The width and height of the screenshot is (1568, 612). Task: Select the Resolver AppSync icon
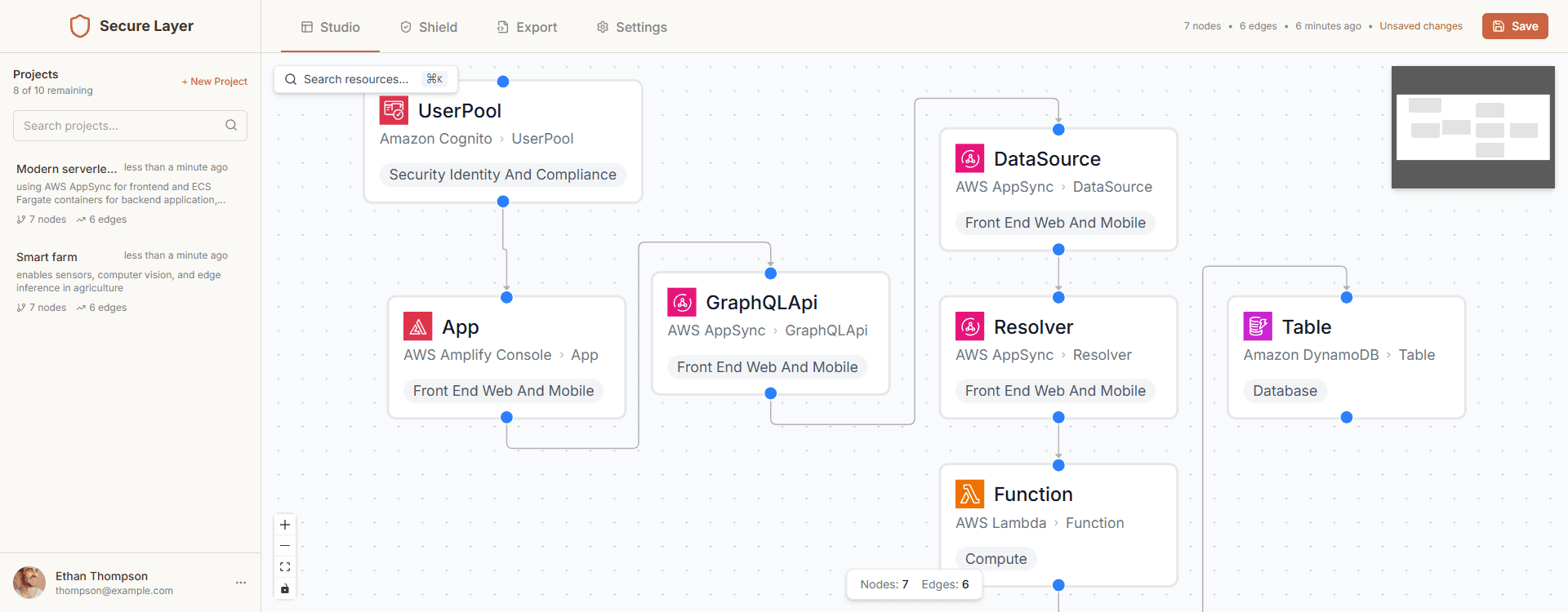pyautogui.click(x=970, y=326)
